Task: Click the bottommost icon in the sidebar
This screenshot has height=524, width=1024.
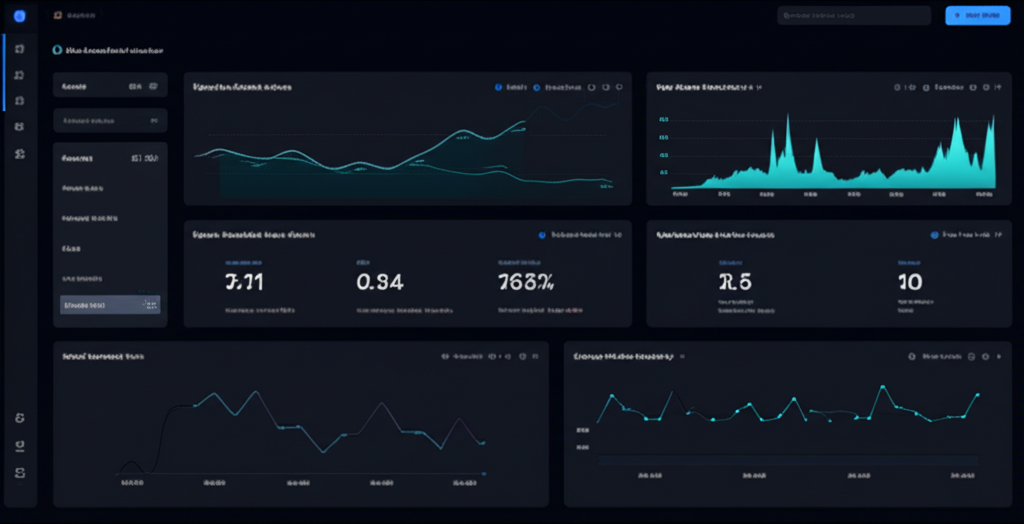Action: point(19,472)
